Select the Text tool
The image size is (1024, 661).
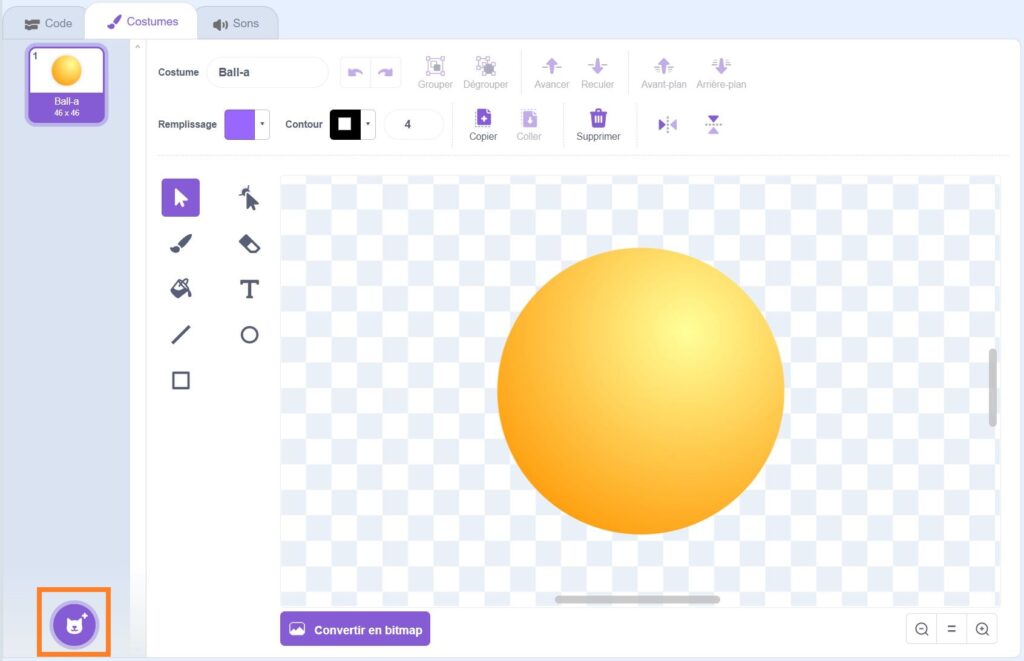point(249,289)
